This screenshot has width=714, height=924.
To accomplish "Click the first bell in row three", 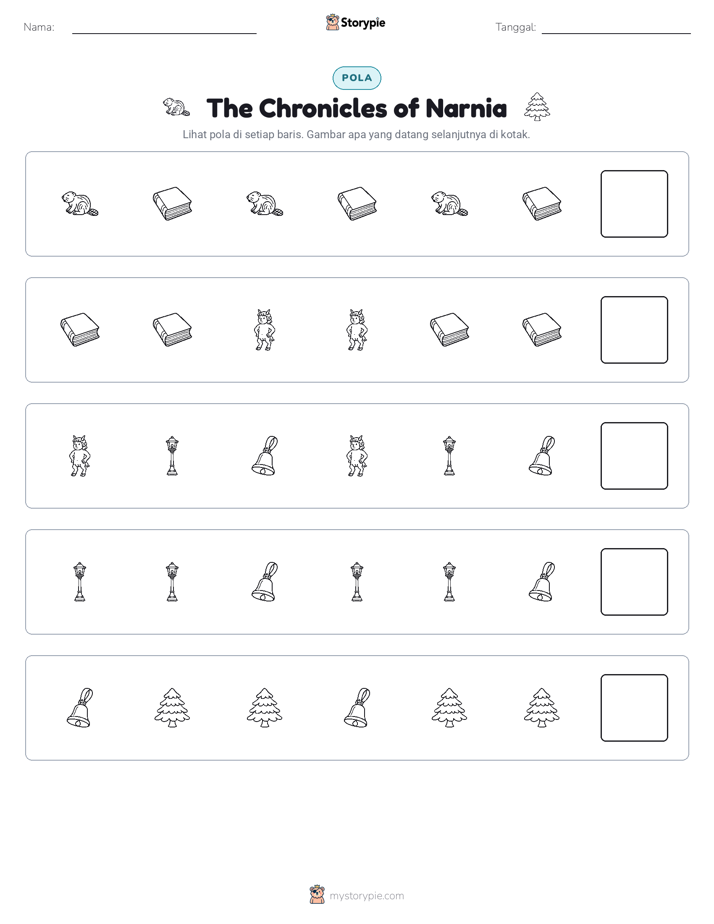I will pos(265,456).
